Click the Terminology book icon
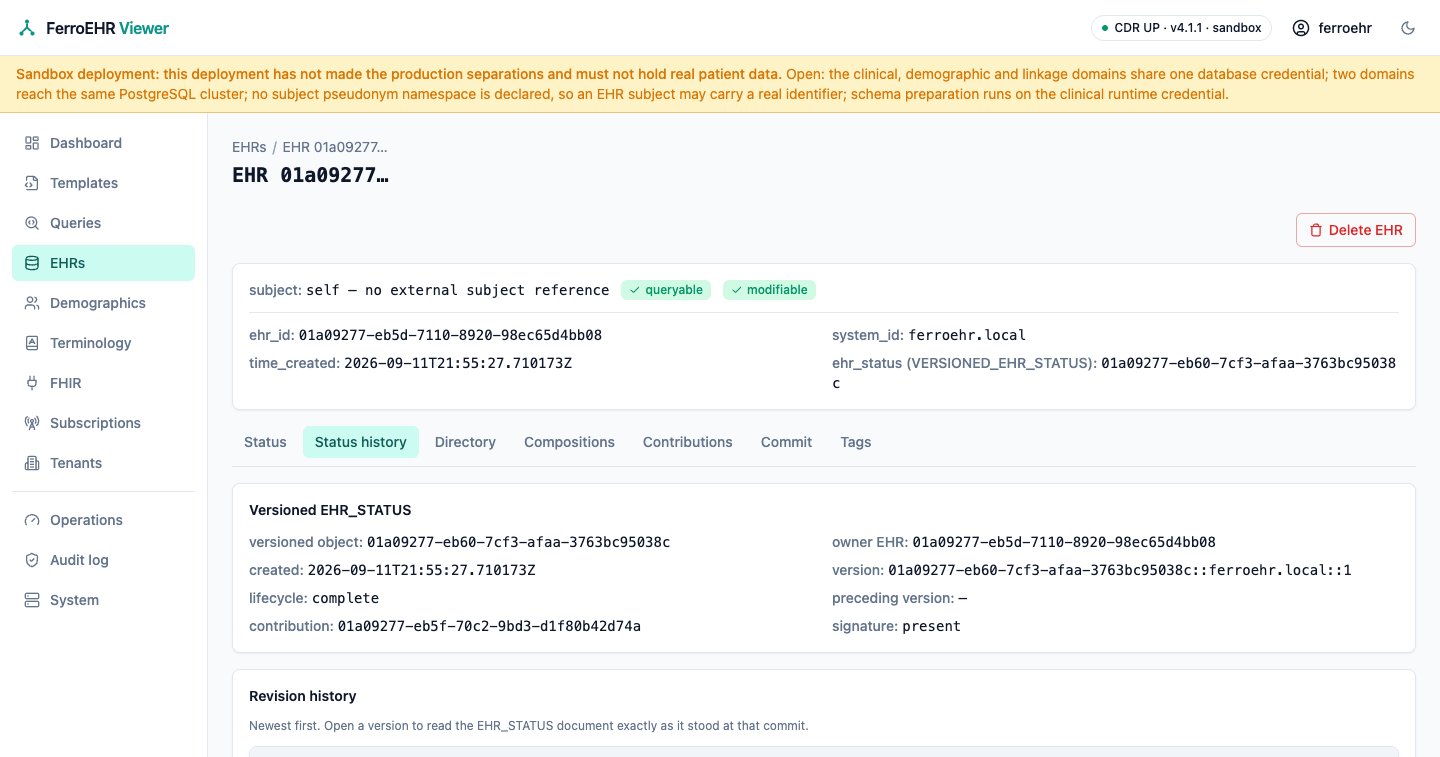 point(32,343)
